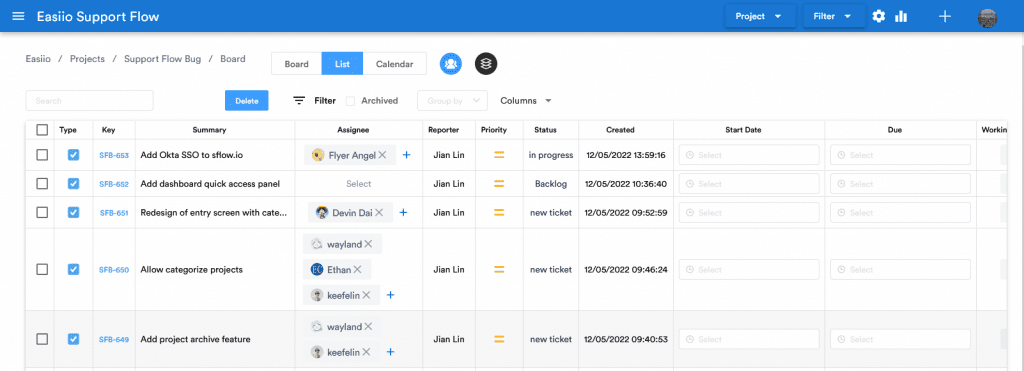This screenshot has width=1024, height=371.
Task: Open the user profile avatar
Action: pos(987,18)
